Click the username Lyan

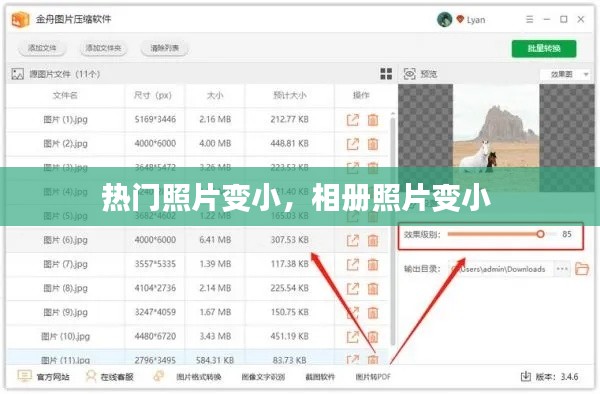coord(476,20)
